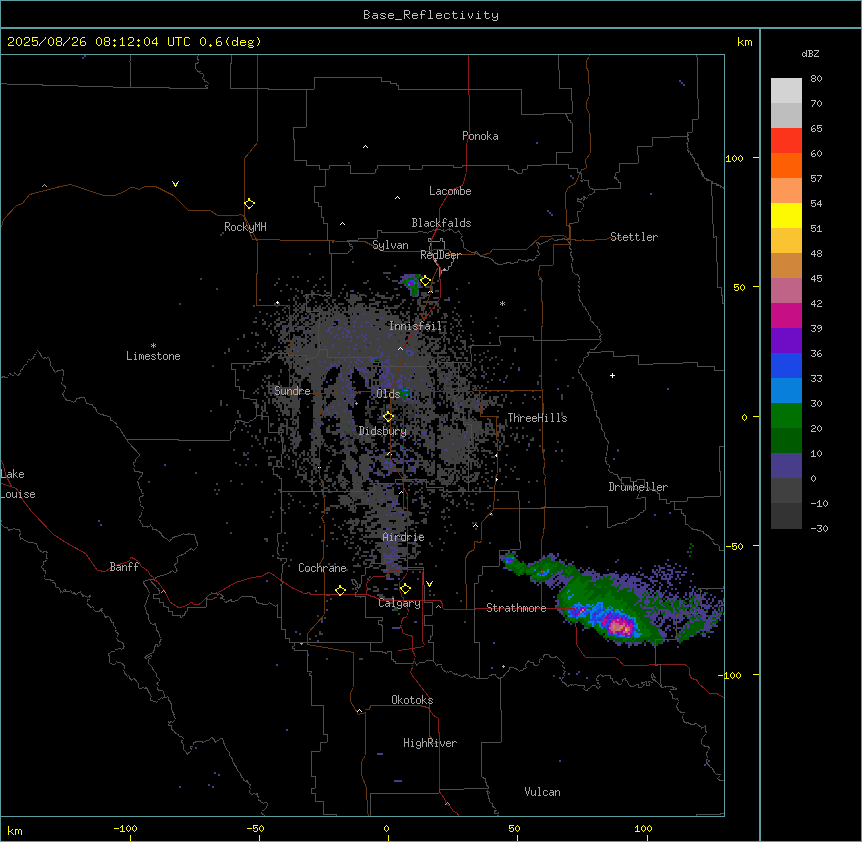This screenshot has height=842, width=862.
Task: Click the magenta storm core east of Strathmore
Action: 620,625
